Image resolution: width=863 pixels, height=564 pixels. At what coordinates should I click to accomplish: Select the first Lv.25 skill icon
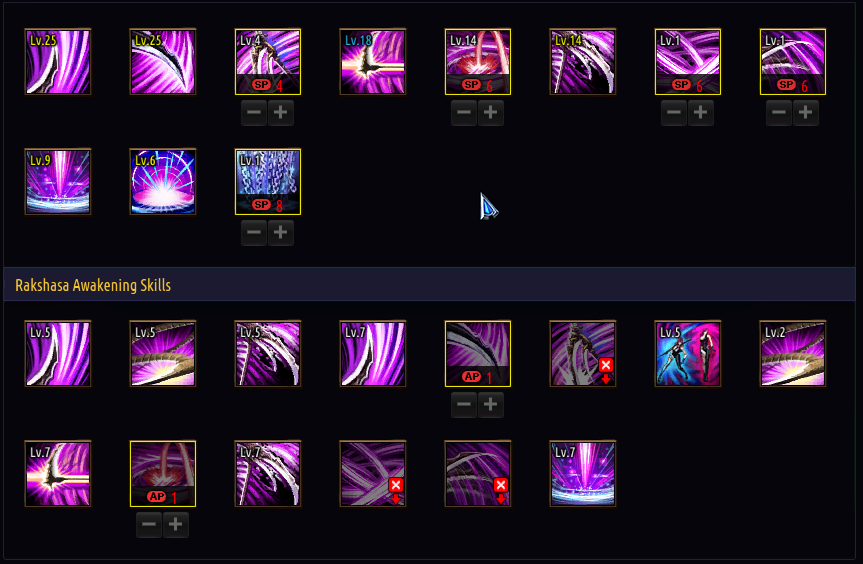(x=58, y=62)
